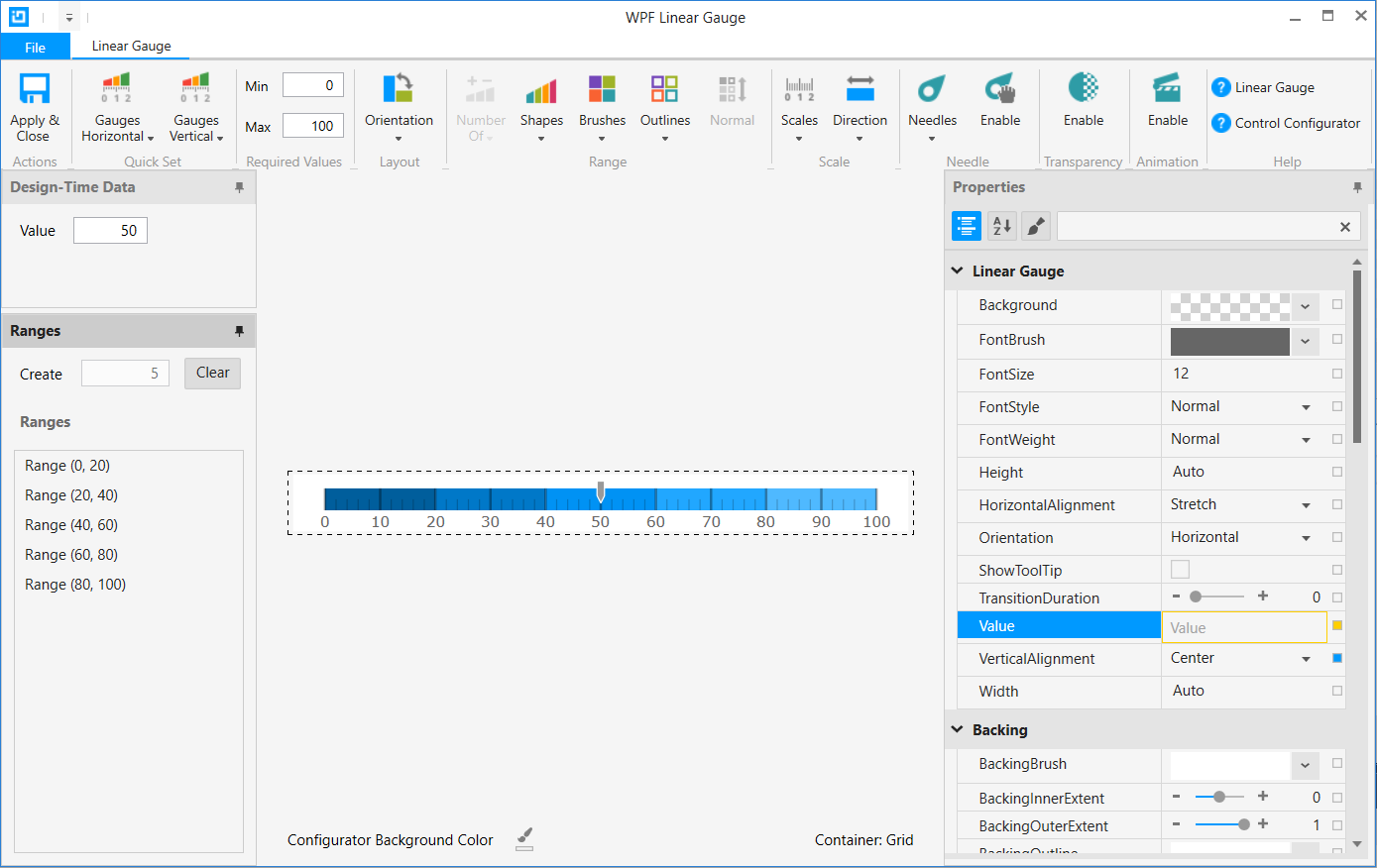The image size is (1377, 868).
Task: Open Control Configurator help link
Action: (1286, 123)
